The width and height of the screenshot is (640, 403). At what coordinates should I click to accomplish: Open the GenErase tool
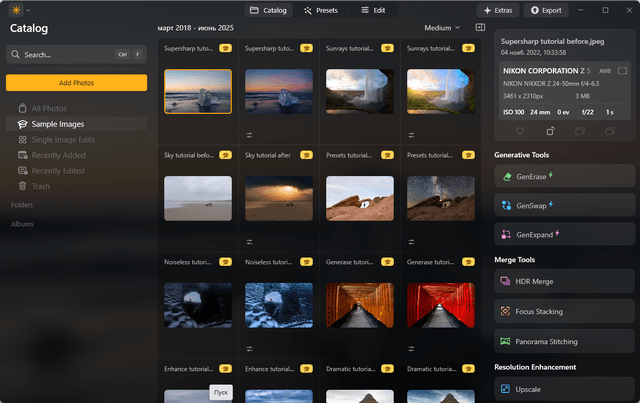pos(564,176)
